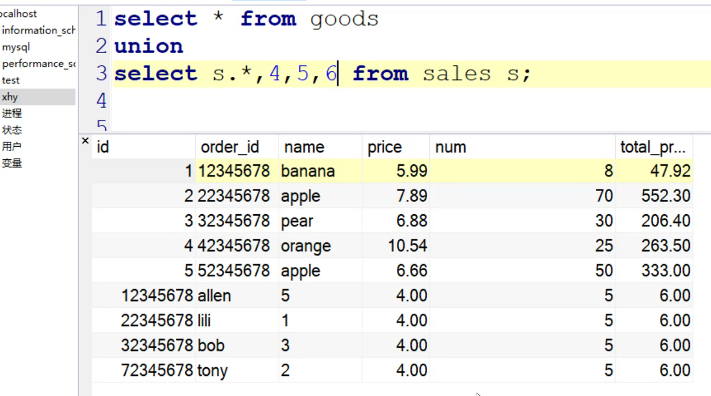Select the information_sch database in tree
Image resolution: width=711 pixels, height=396 pixels.
pos(39,30)
